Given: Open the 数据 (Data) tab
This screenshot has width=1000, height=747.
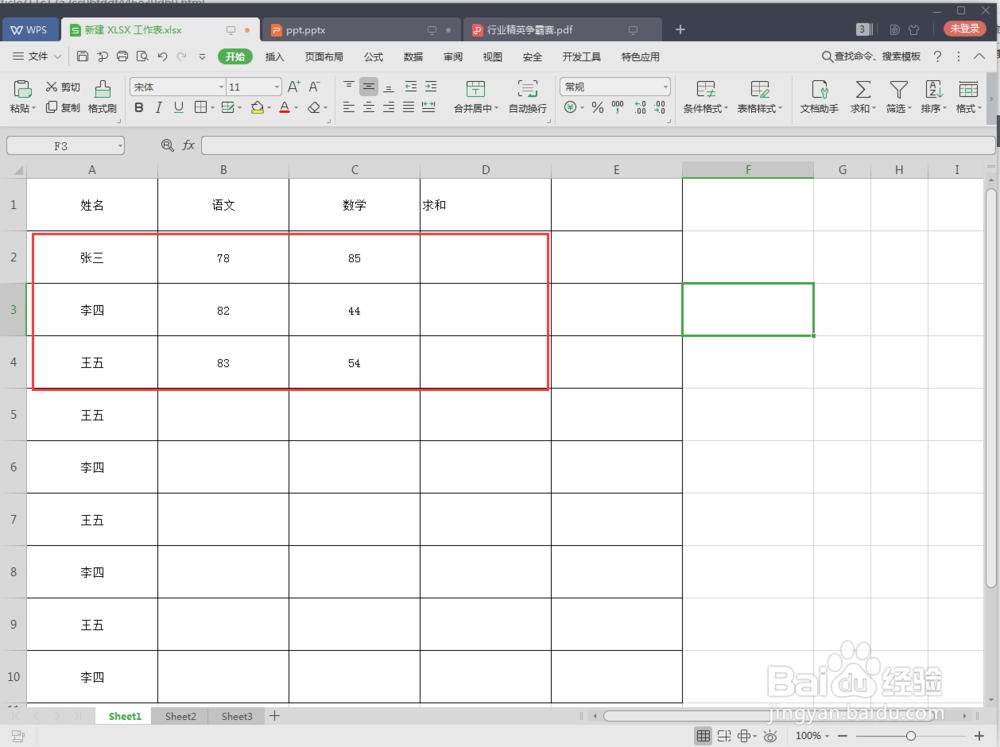Looking at the screenshot, I should [x=413, y=57].
